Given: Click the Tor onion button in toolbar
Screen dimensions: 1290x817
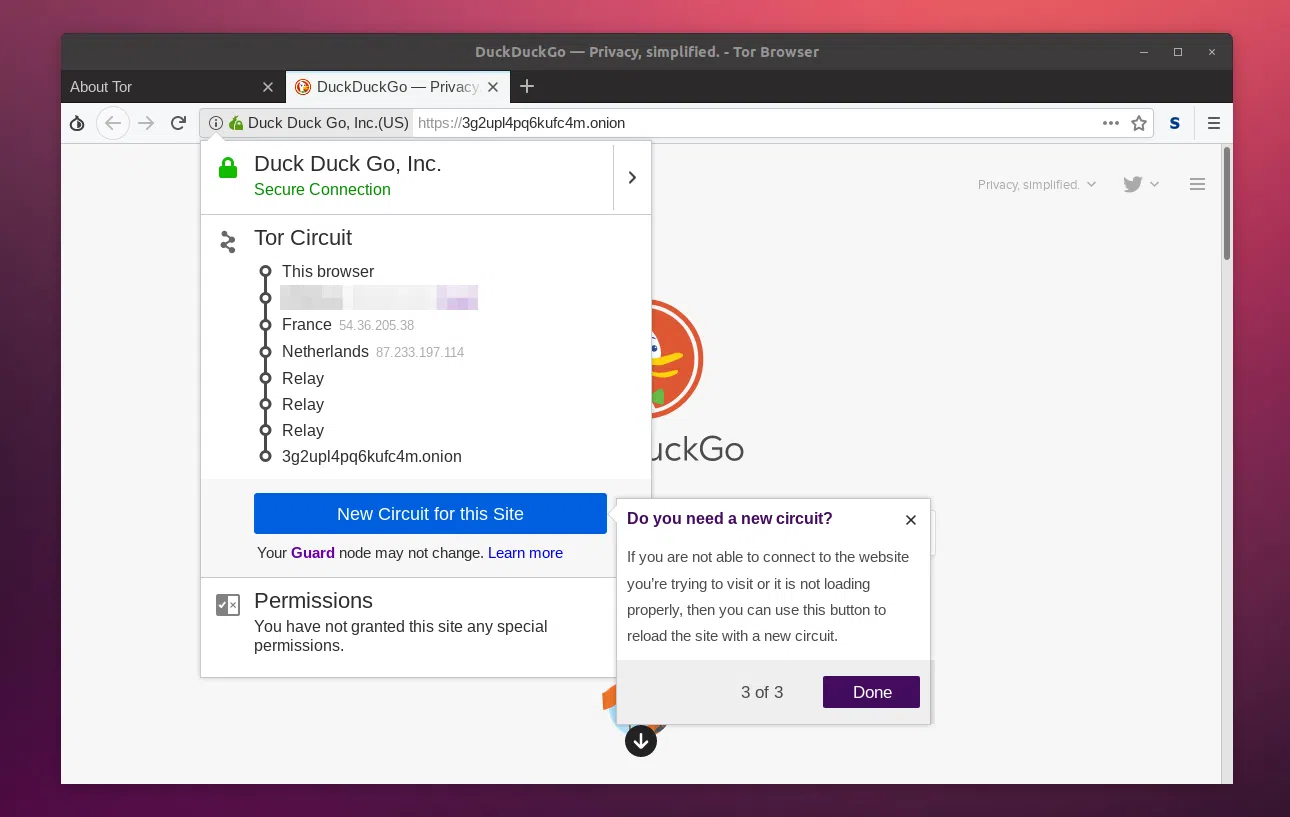Looking at the screenshot, I should point(77,123).
